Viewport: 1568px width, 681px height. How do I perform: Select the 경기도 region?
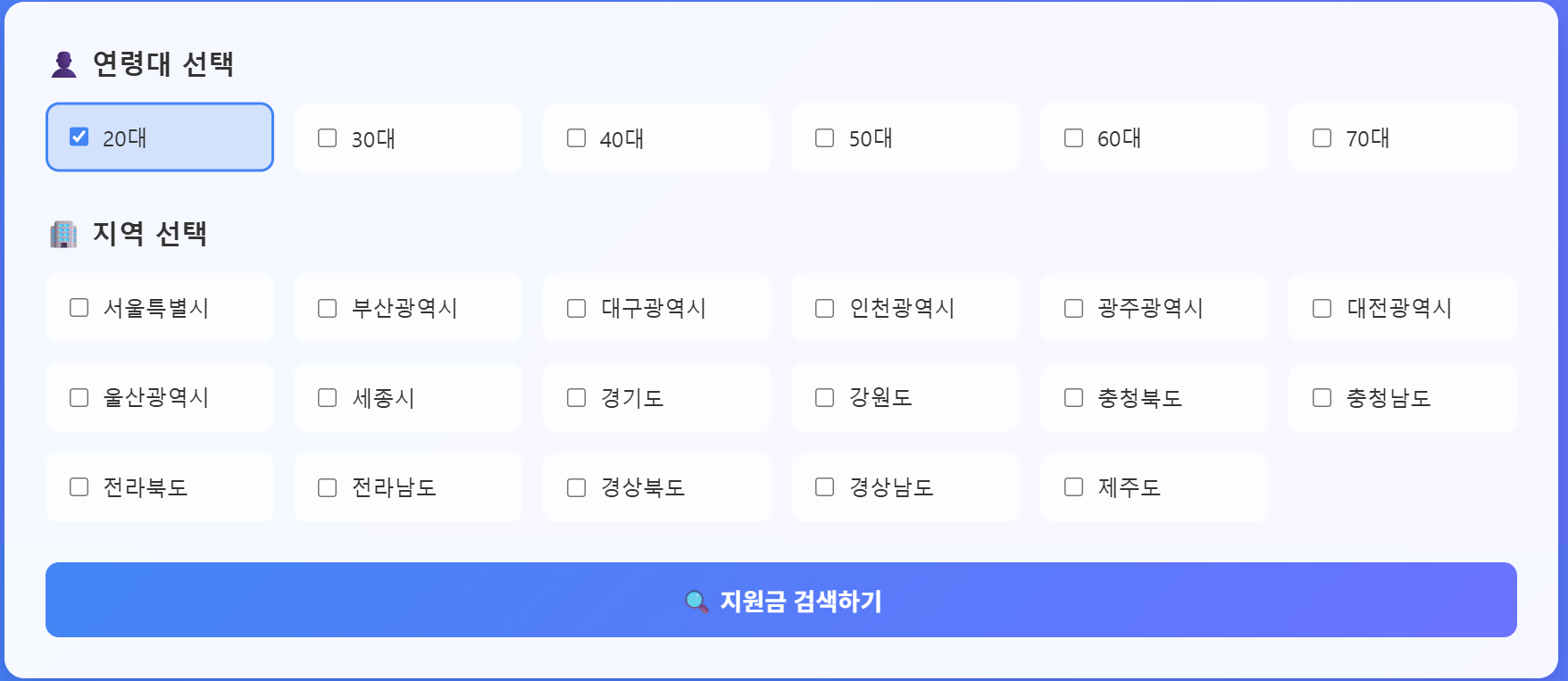576,398
